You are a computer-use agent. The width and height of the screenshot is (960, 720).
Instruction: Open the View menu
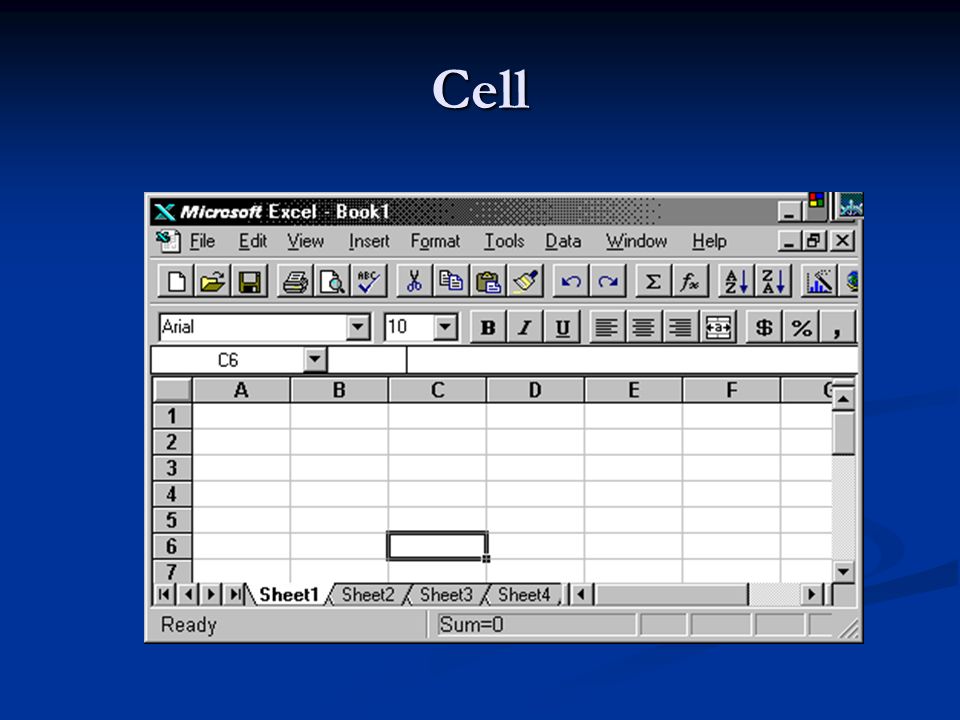[306, 241]
